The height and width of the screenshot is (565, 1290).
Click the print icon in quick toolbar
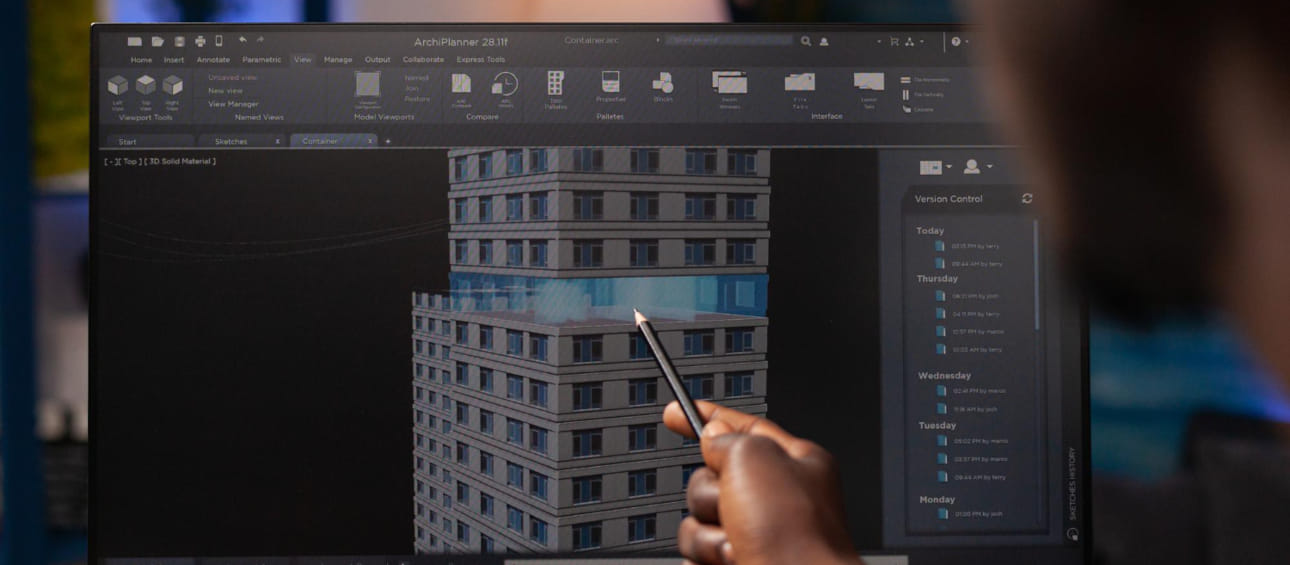200,41
